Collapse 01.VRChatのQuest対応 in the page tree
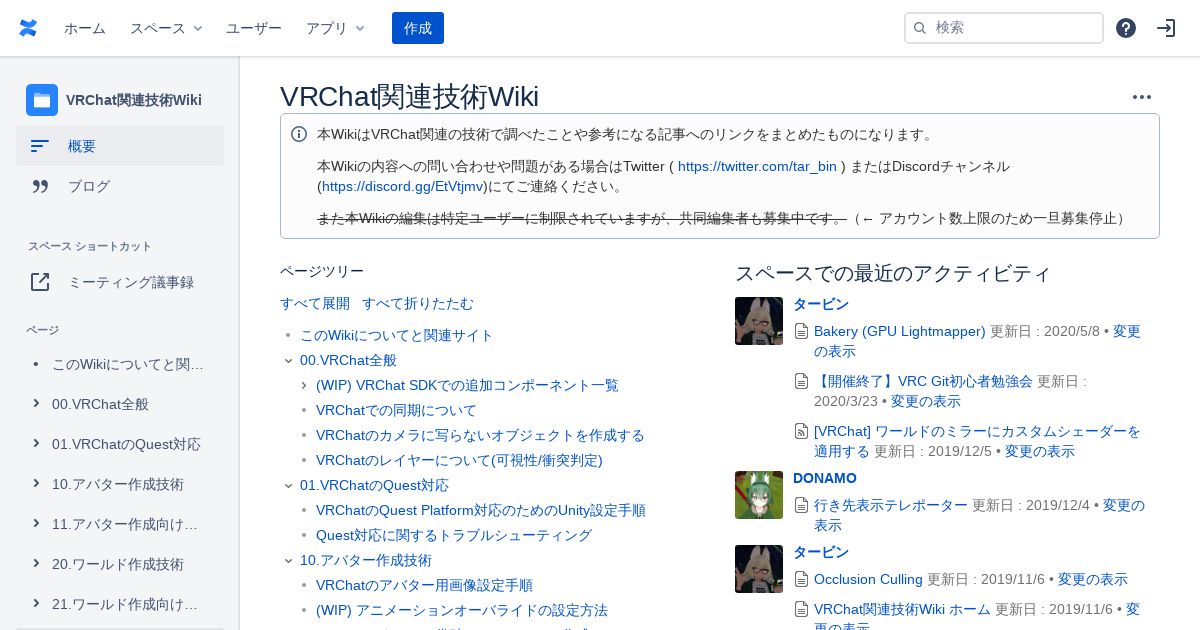 click(x=288, y=485)
